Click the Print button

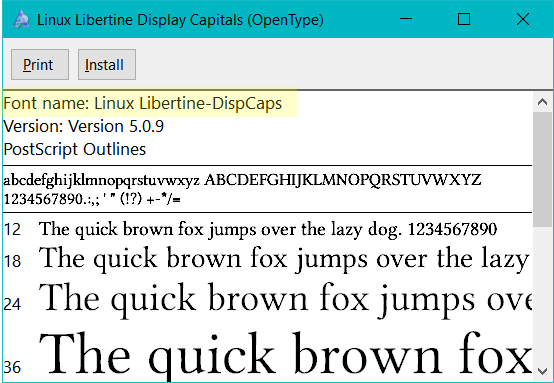tap(40, 64)
